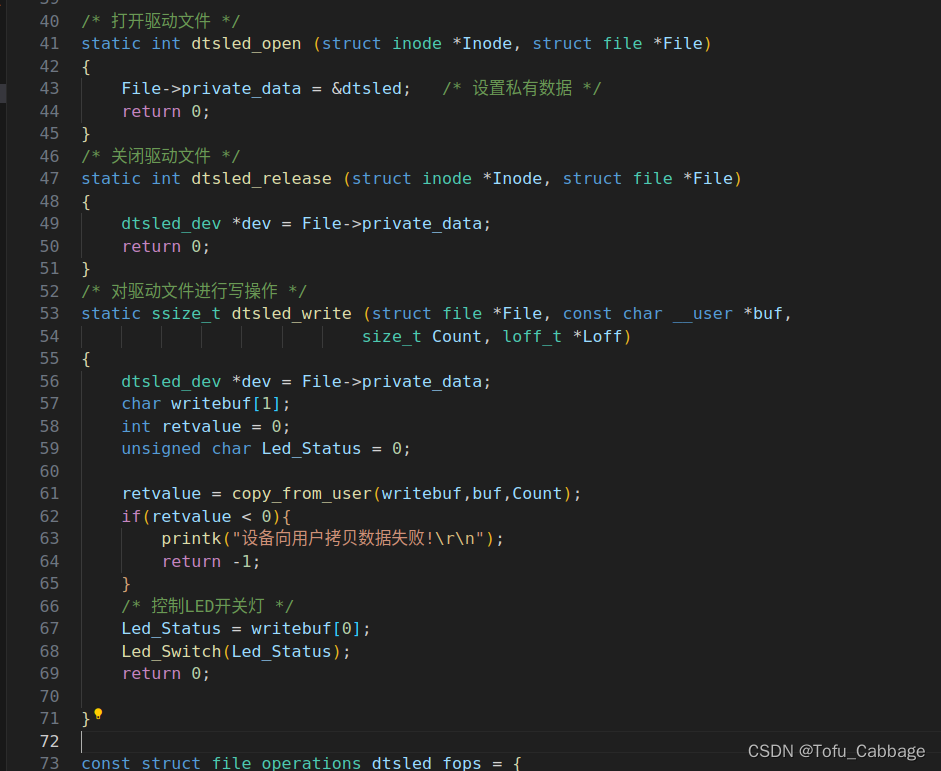
Task: Click line number 72 in the gutter
Action: tap(49, 742)
